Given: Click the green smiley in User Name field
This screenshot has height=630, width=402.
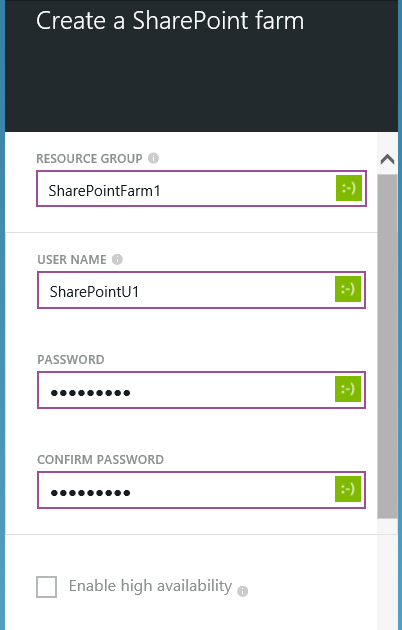Looking at the screenshot, I should click(x=348, y=289).
